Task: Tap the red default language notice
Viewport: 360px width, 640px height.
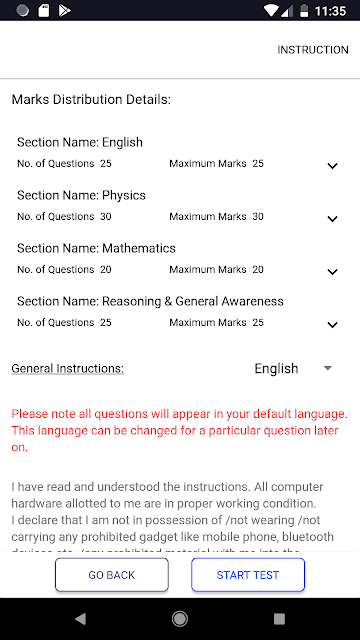Action: 180,431
